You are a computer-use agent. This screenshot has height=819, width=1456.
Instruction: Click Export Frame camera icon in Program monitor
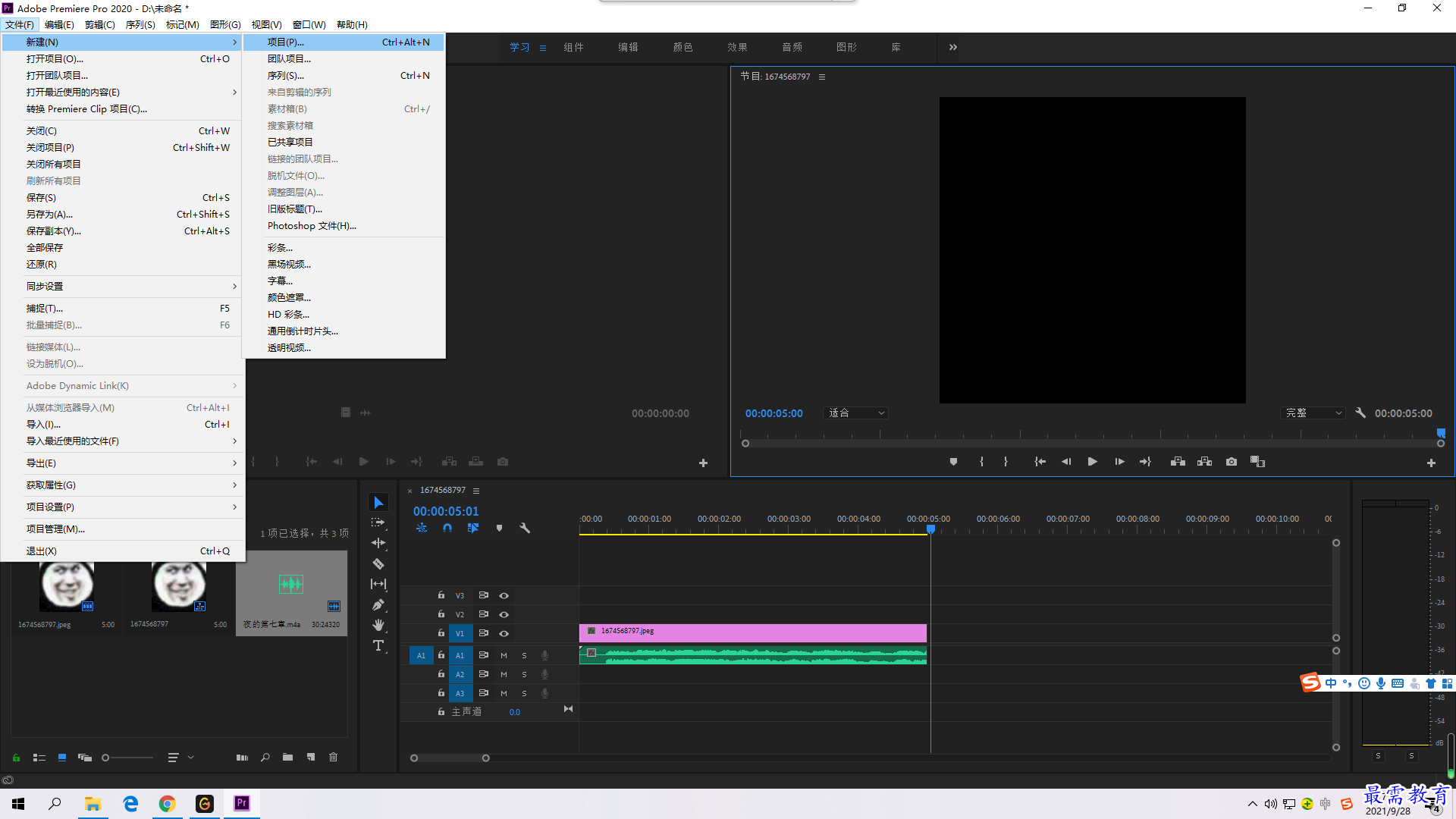point(1232,462)
